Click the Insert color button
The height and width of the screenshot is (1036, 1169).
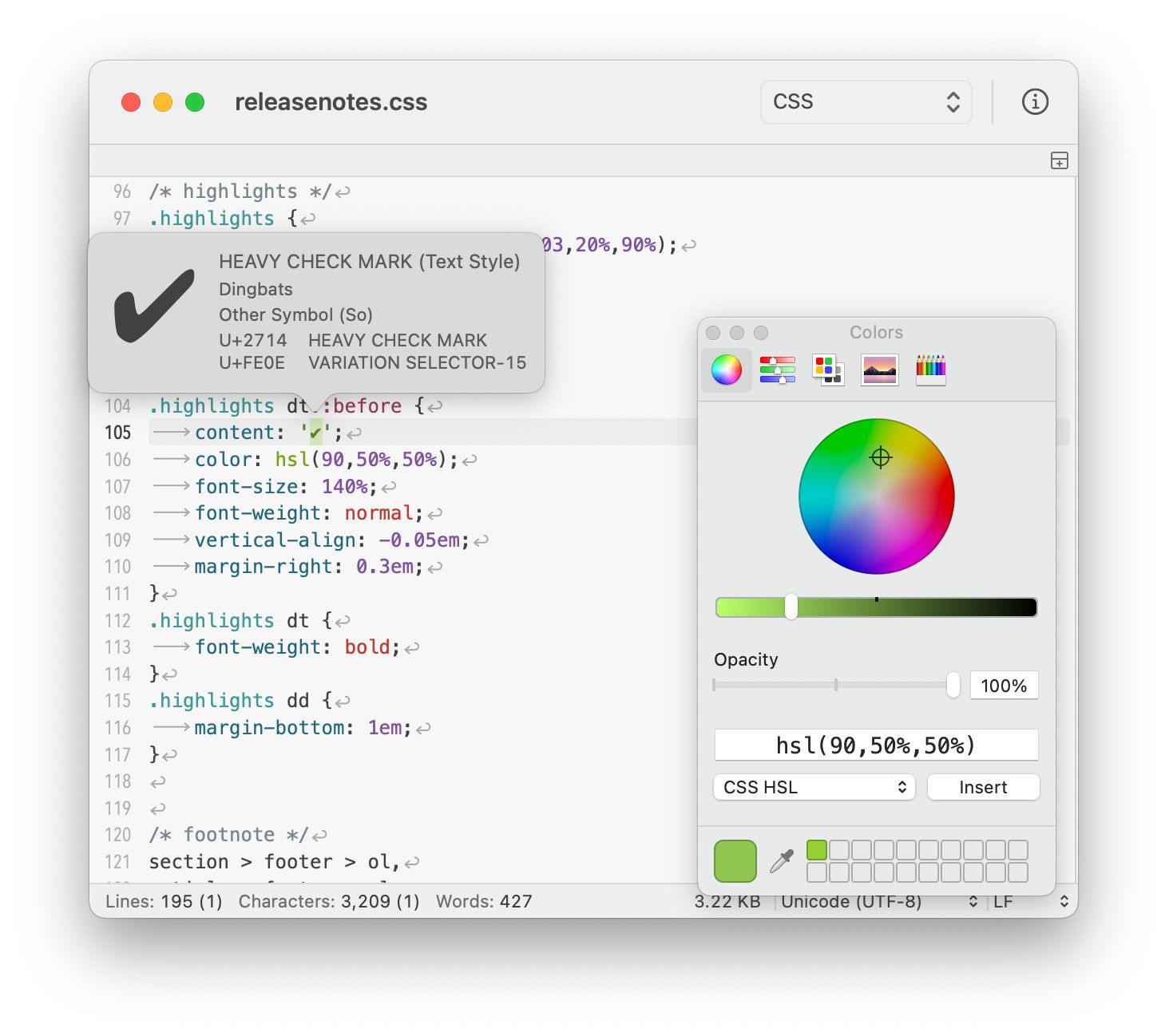pos(984,787)
